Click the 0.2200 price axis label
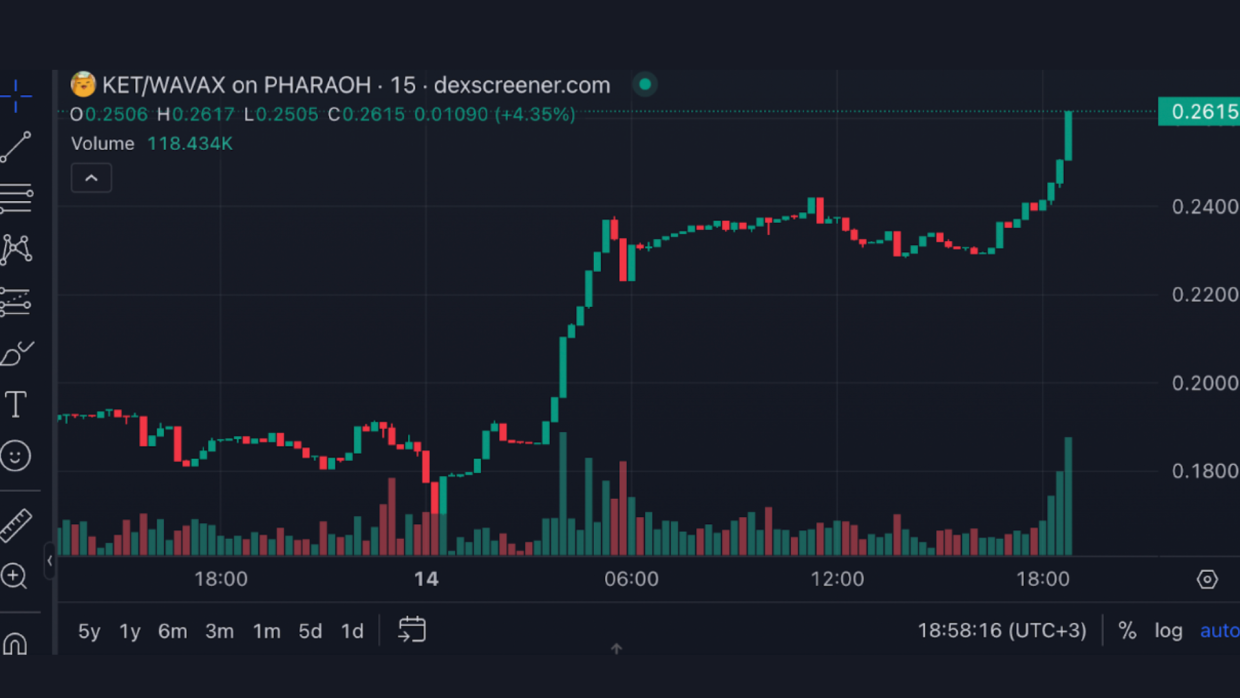Screen dimensions: 1240x698 [x=1205, y=295]
